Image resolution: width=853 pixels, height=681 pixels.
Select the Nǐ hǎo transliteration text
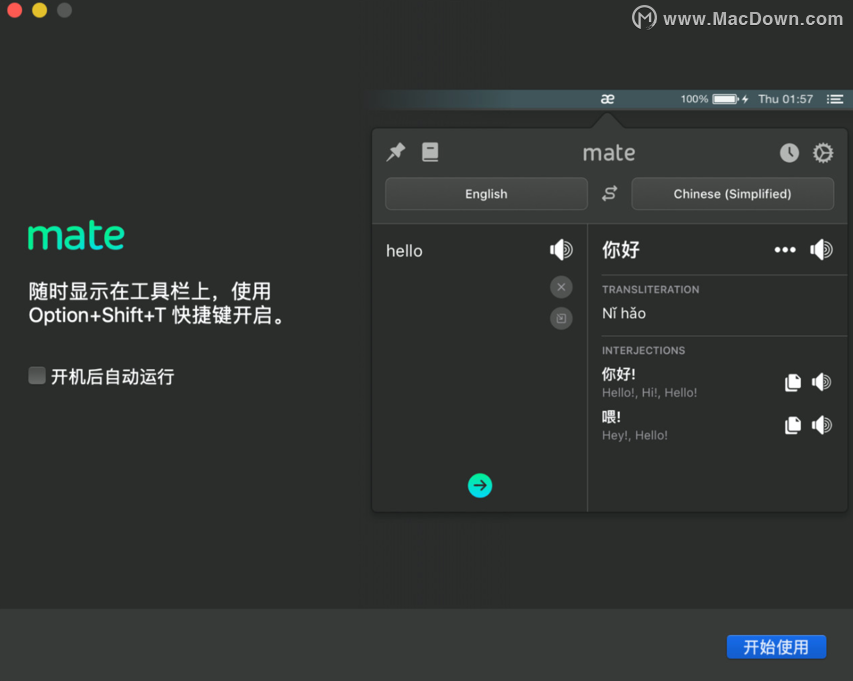pos(624,313)
